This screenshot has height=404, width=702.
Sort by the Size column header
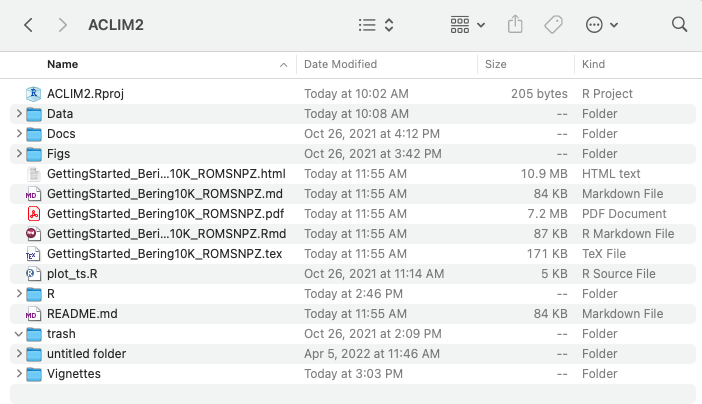coord(496,64)
